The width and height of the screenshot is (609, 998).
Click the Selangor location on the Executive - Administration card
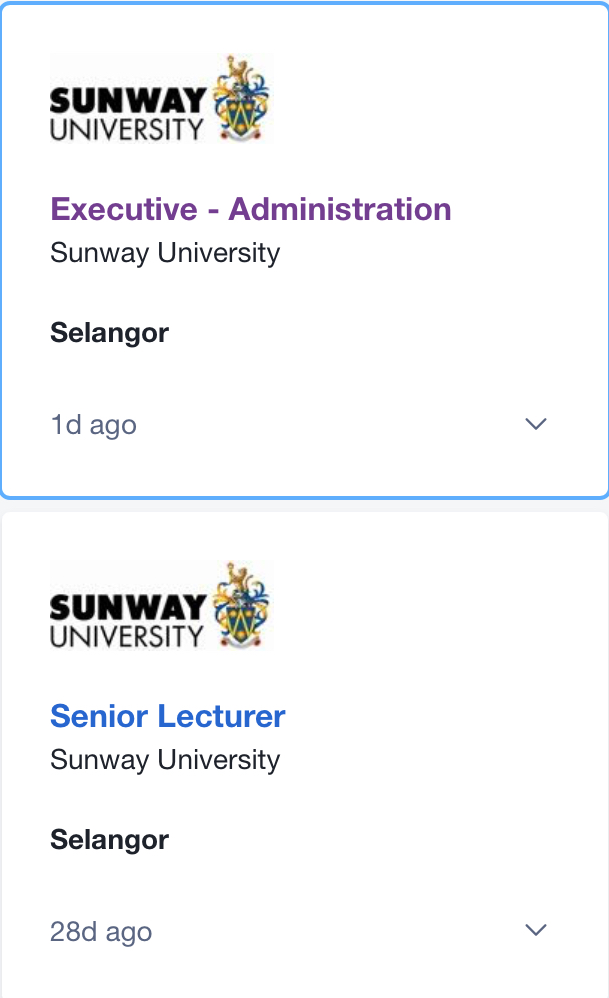pos(110,333)
